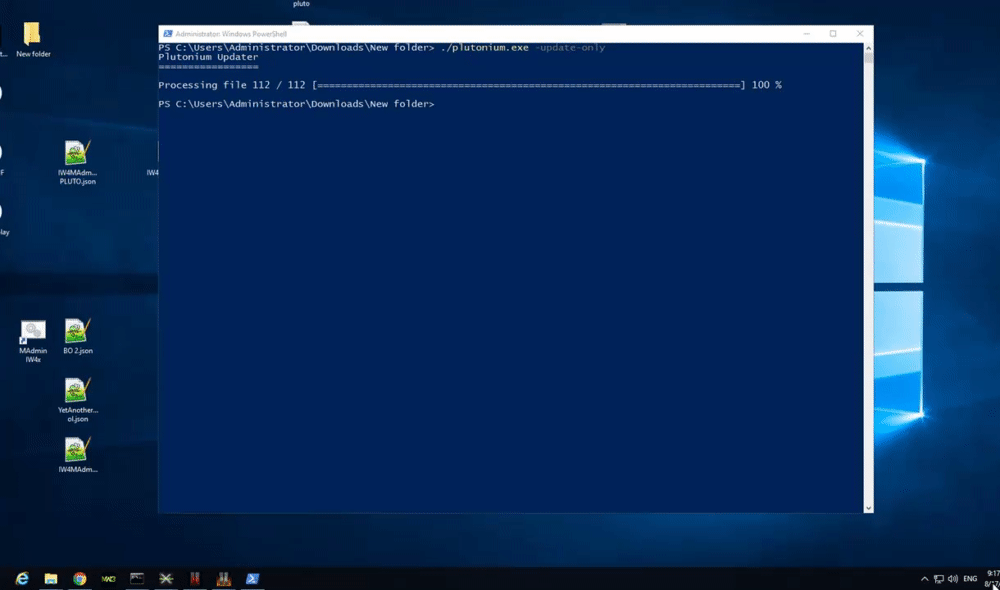Open the crossed-lines X taskbar icon
The image size is (1000, 590).
click(x=166, y=579)
